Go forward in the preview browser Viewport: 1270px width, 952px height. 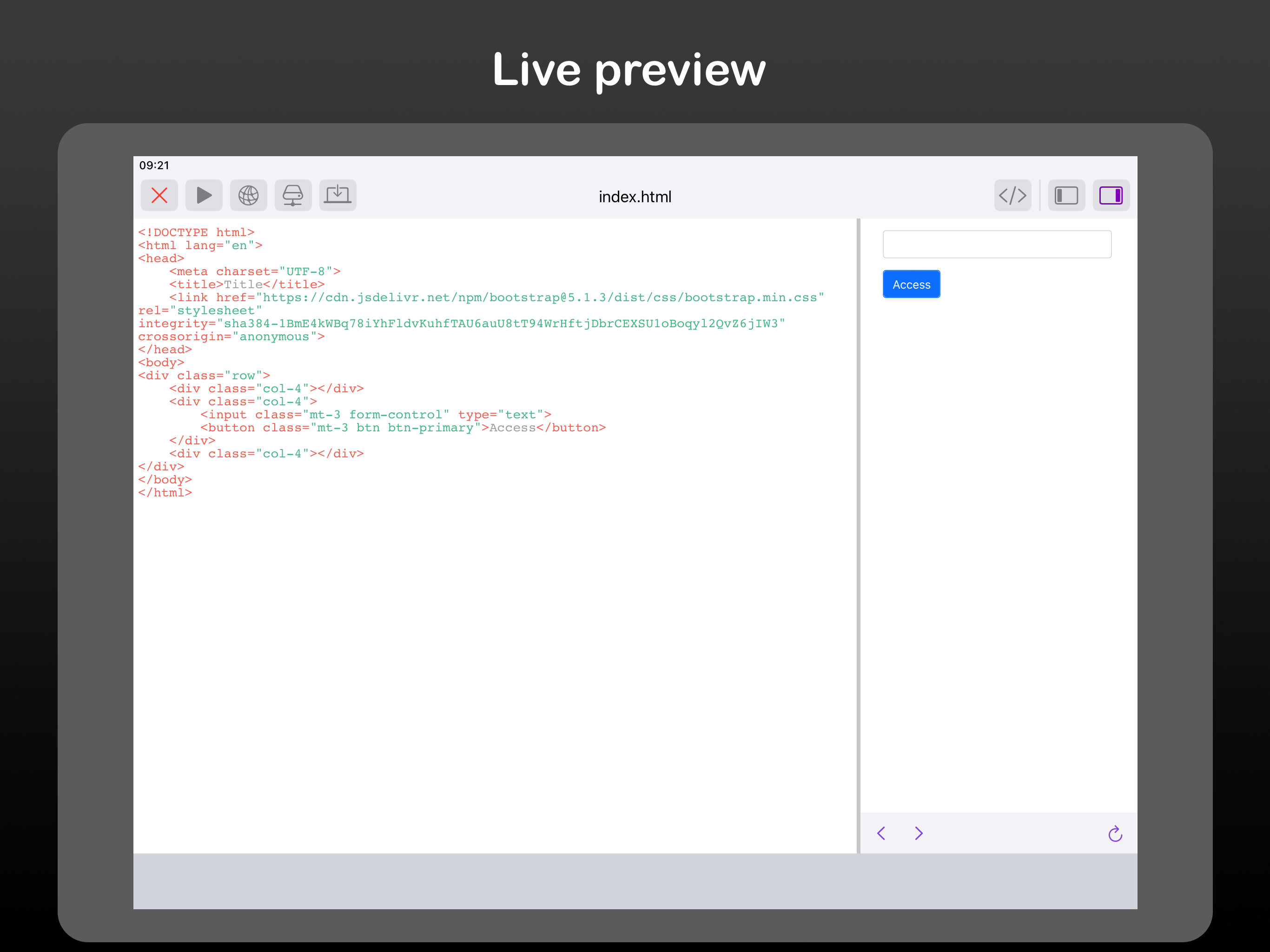[x=919, y=833]
